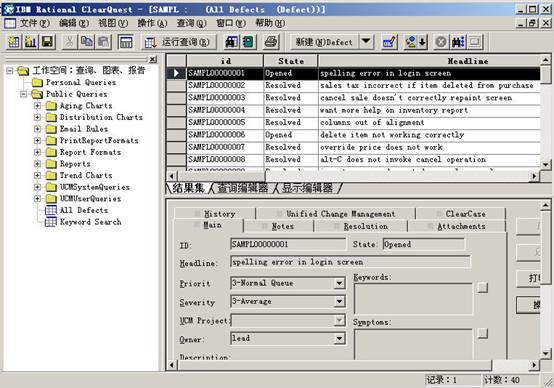The height and width of the screenshot is (388, 554).
Task: Click the 运行查询 run query button
Action: (x=179, y=42)
